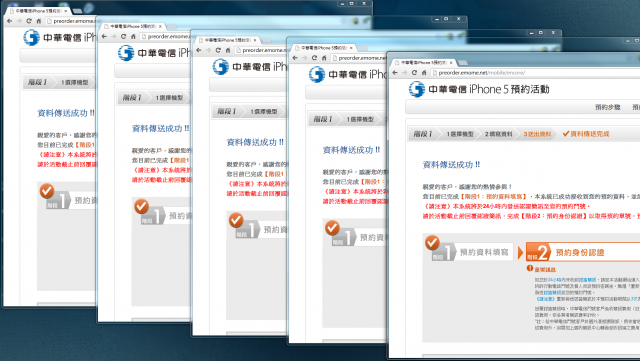
Task: Click Home icon in frontmost Chrome window
Action: (x=424, y=73)
